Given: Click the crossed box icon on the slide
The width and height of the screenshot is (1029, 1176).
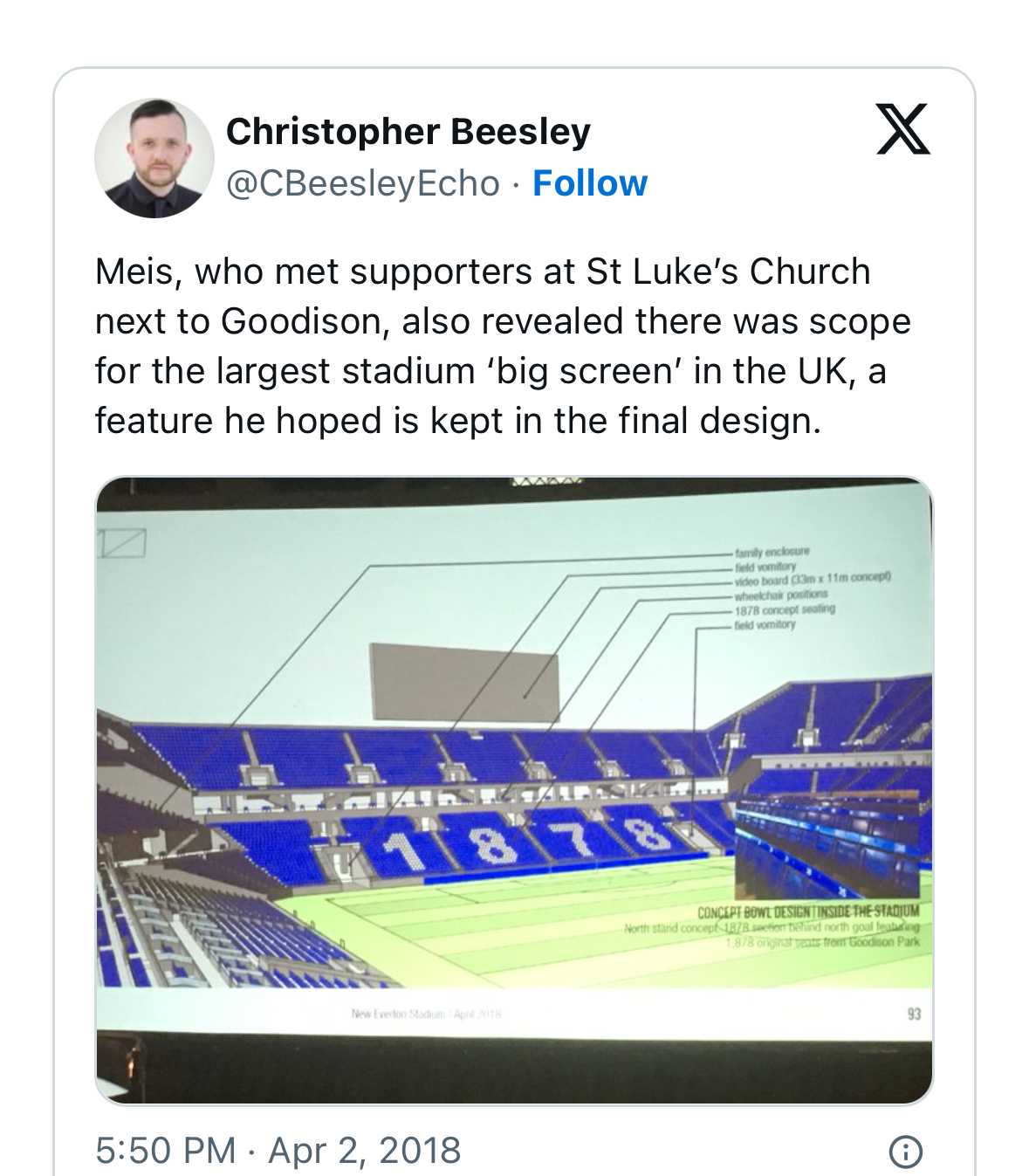Looking at the screenshot, I should pyautogui.click(x=121, y=544).
